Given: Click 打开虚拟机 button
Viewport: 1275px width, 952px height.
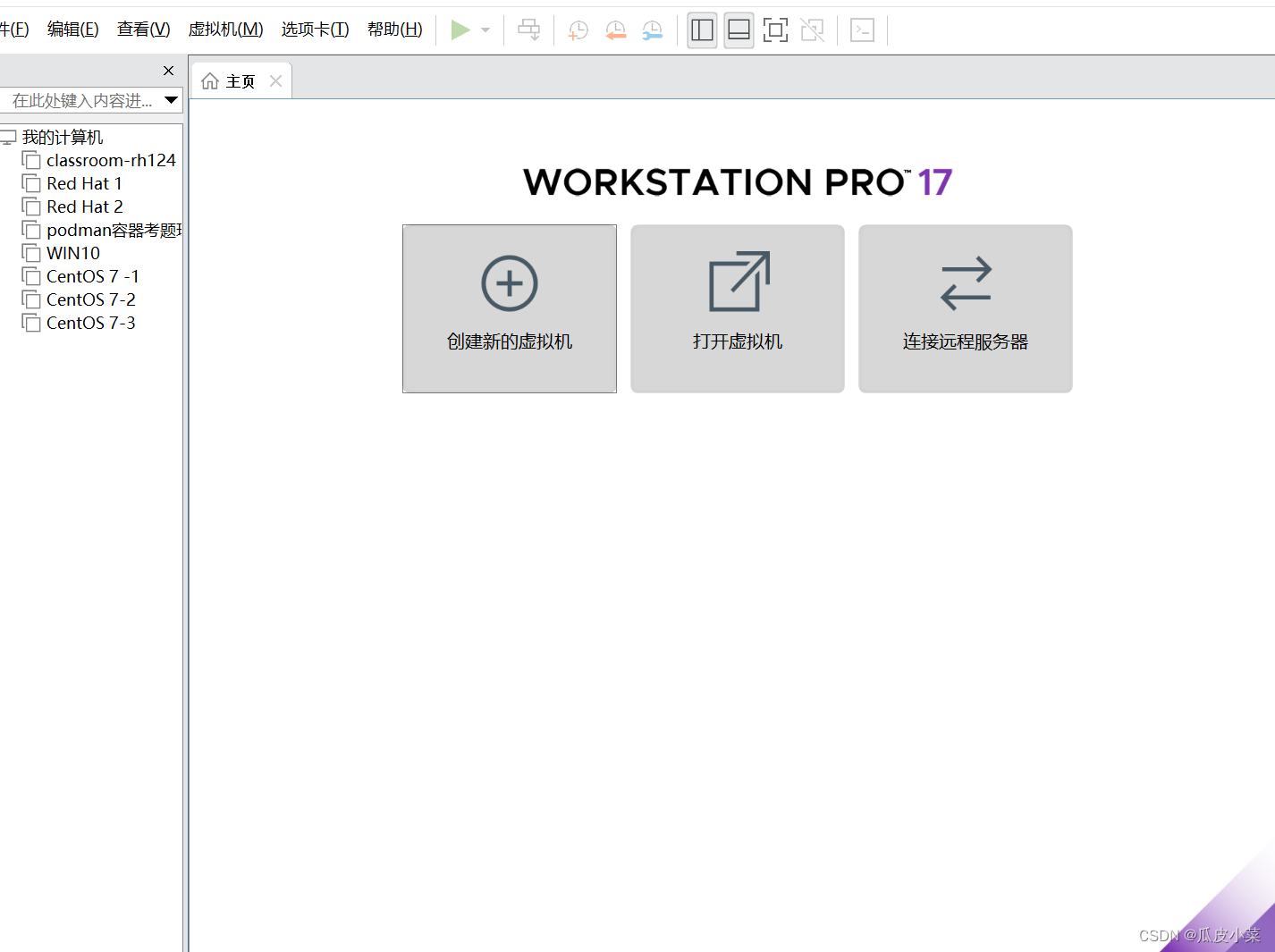Looking at the screenshot, I should click(738, 308).
